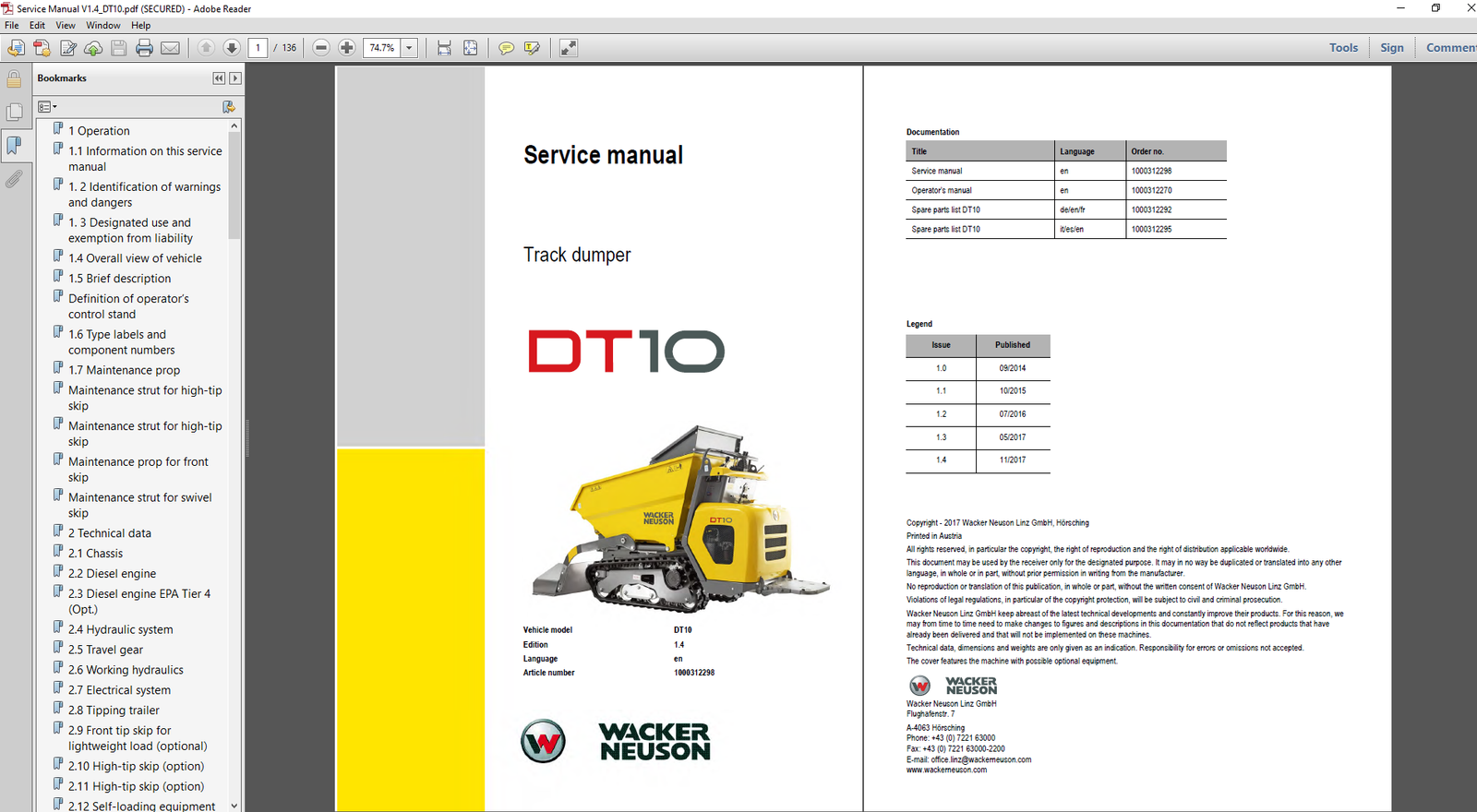Screen dimensions: 1477x812
Task: Open the zoom percentage dropdown
Action: pyautogui.click(x=409, y=48)
